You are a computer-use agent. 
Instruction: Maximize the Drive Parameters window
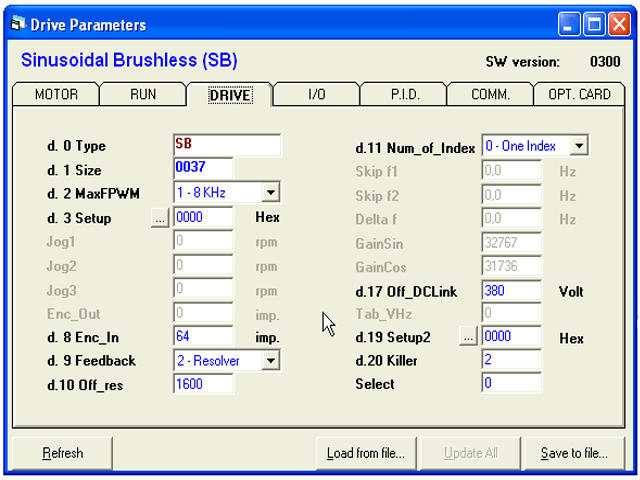596,24
